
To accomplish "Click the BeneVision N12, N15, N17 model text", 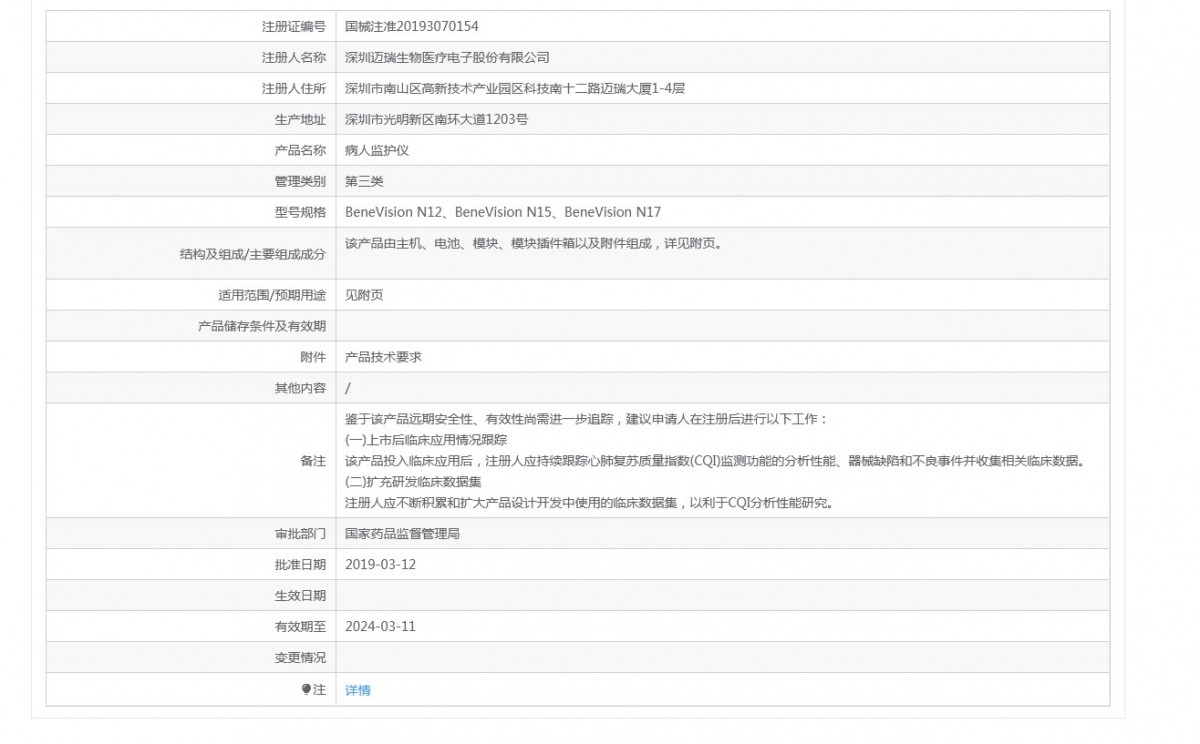I will (x=502, y=213).
